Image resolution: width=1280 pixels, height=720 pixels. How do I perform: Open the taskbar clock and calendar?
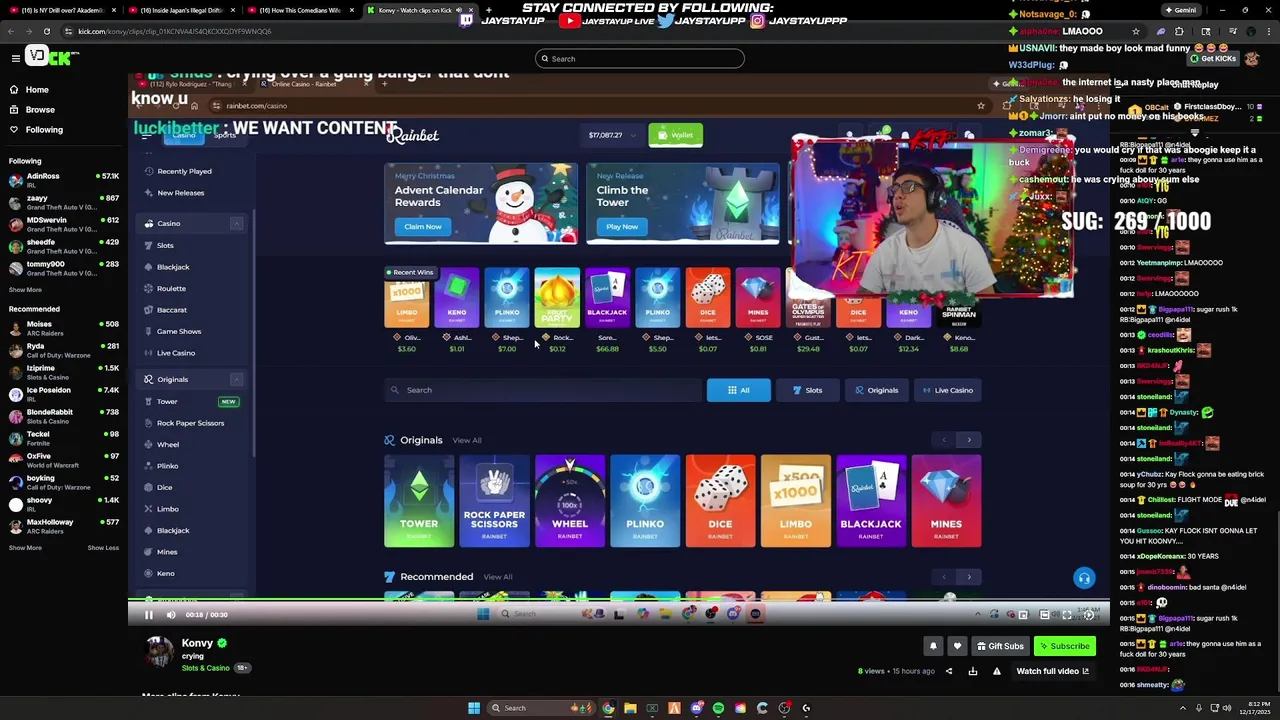[x=1254, y=708]
